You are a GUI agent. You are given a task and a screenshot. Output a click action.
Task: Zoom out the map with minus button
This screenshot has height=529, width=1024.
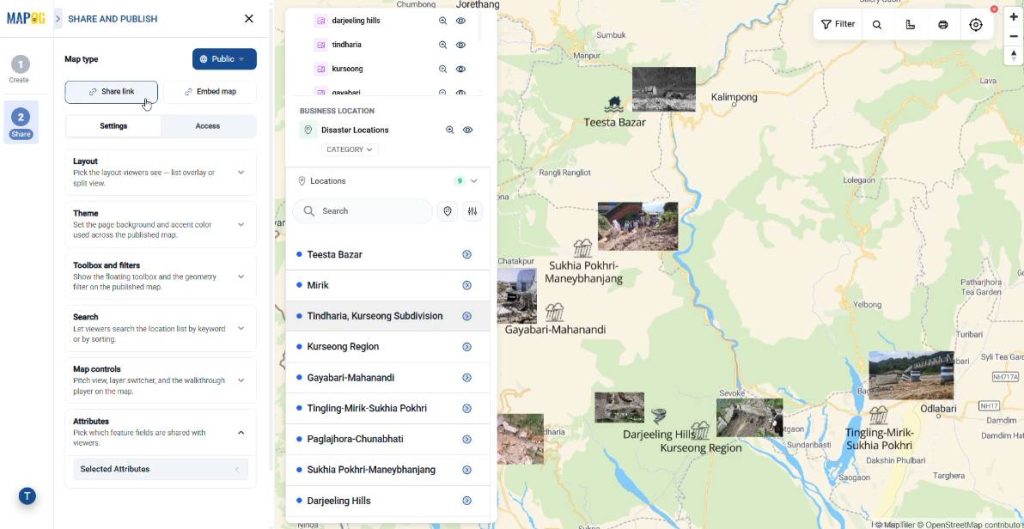pos(1014,36)
